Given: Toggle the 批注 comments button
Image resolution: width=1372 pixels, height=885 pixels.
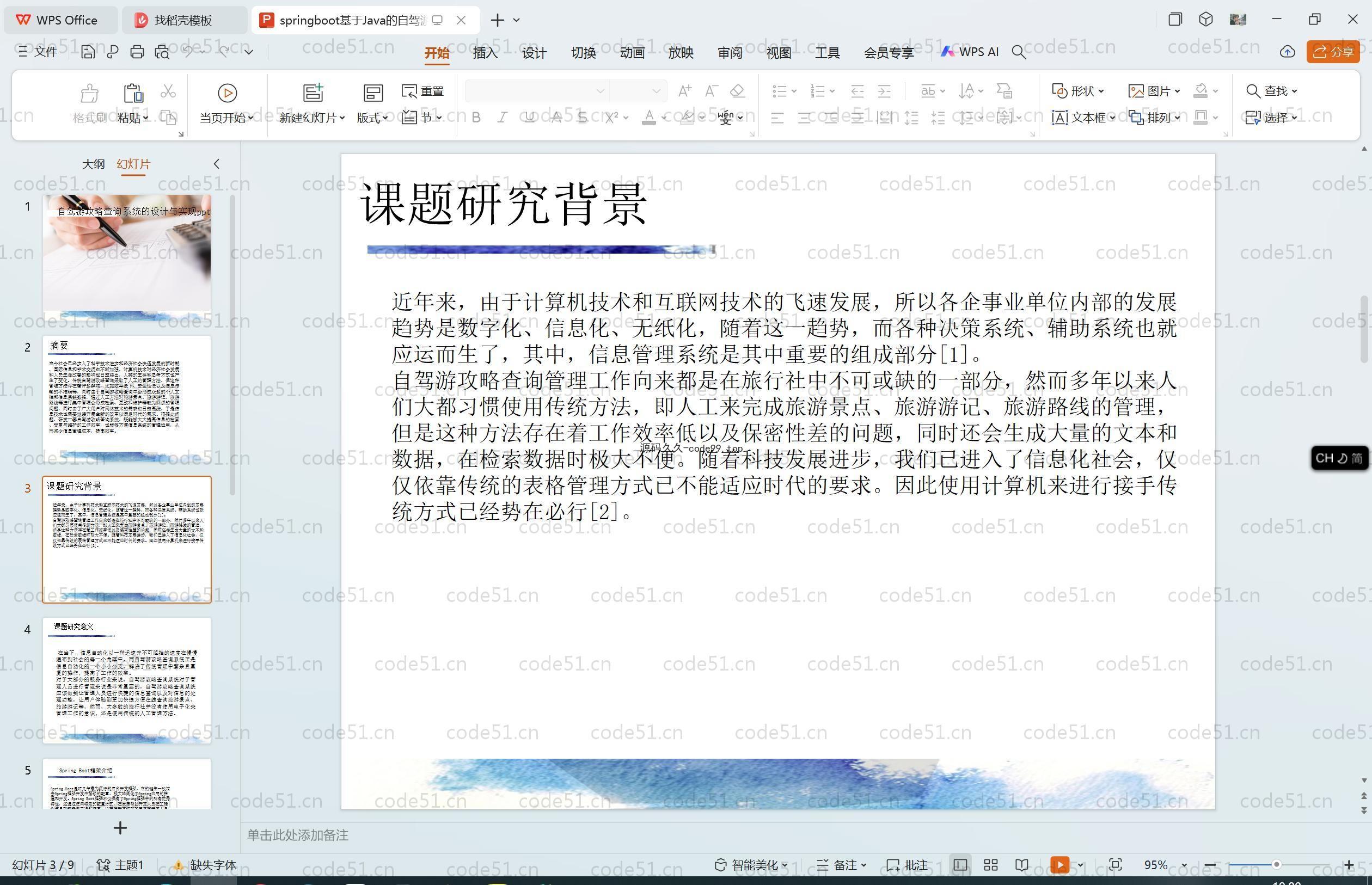Looking at the screenshot, I should (907, 865).
